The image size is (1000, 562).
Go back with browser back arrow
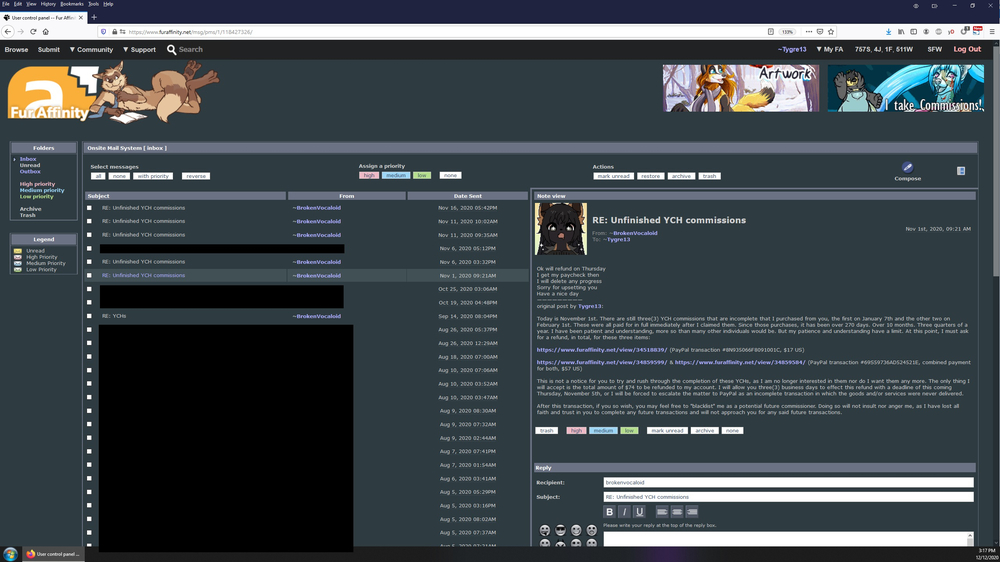click(x=8, y=31)
